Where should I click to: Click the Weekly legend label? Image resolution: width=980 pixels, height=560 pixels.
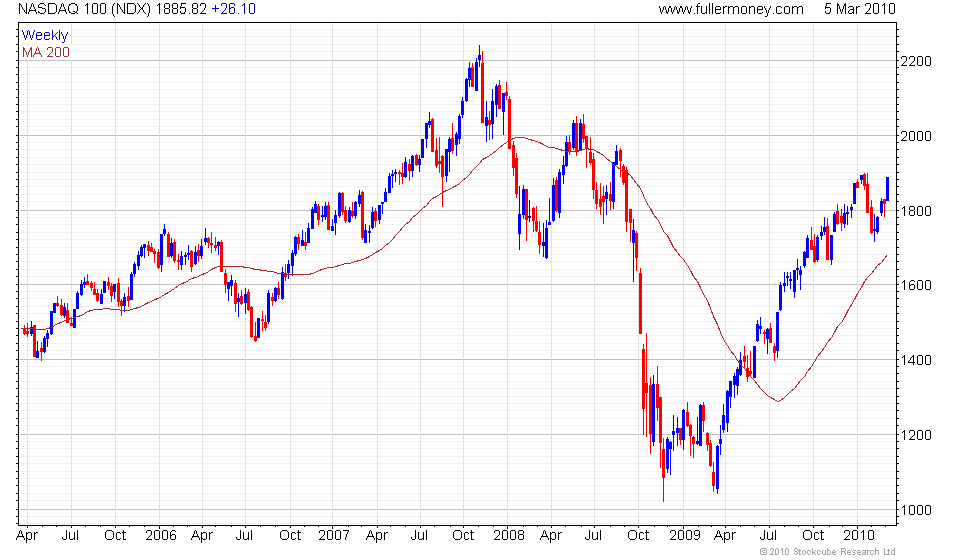pyautogui.click(x=44, y=36)
